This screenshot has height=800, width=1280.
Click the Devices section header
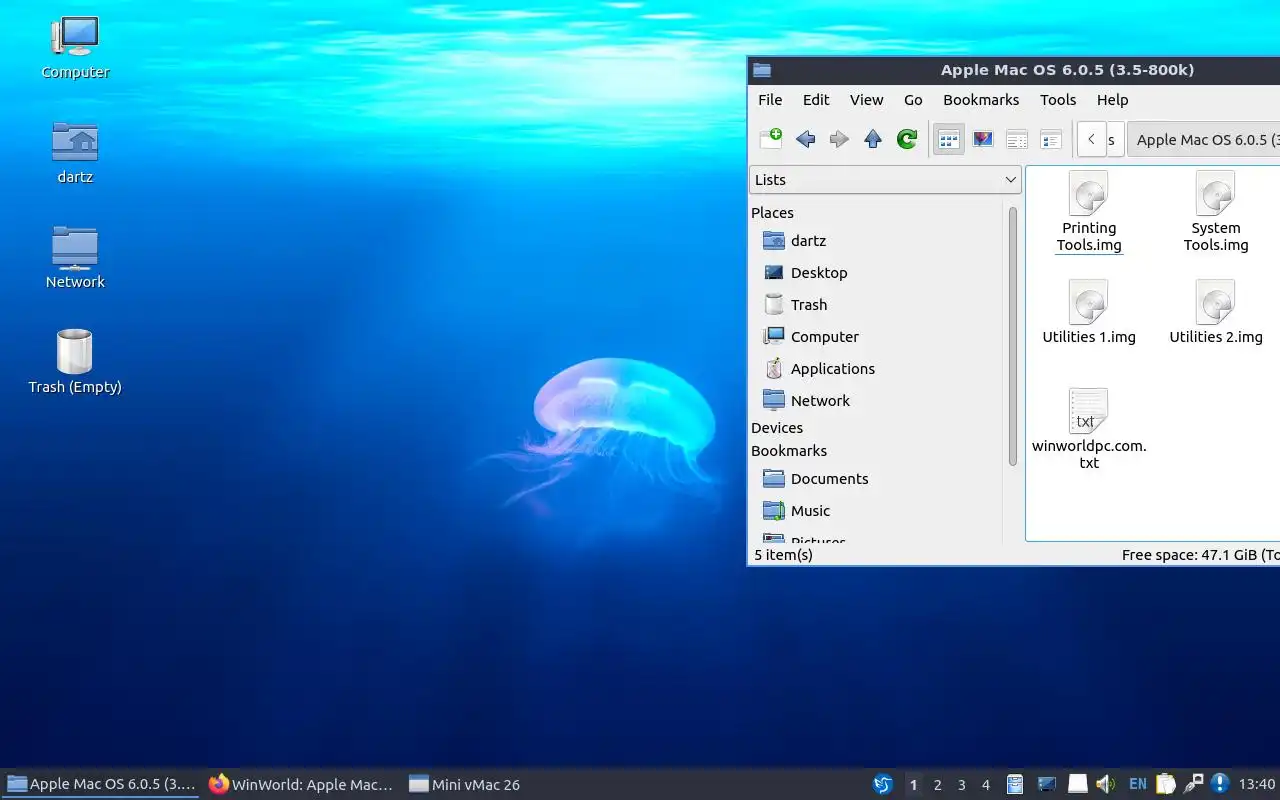coord(777,428)
